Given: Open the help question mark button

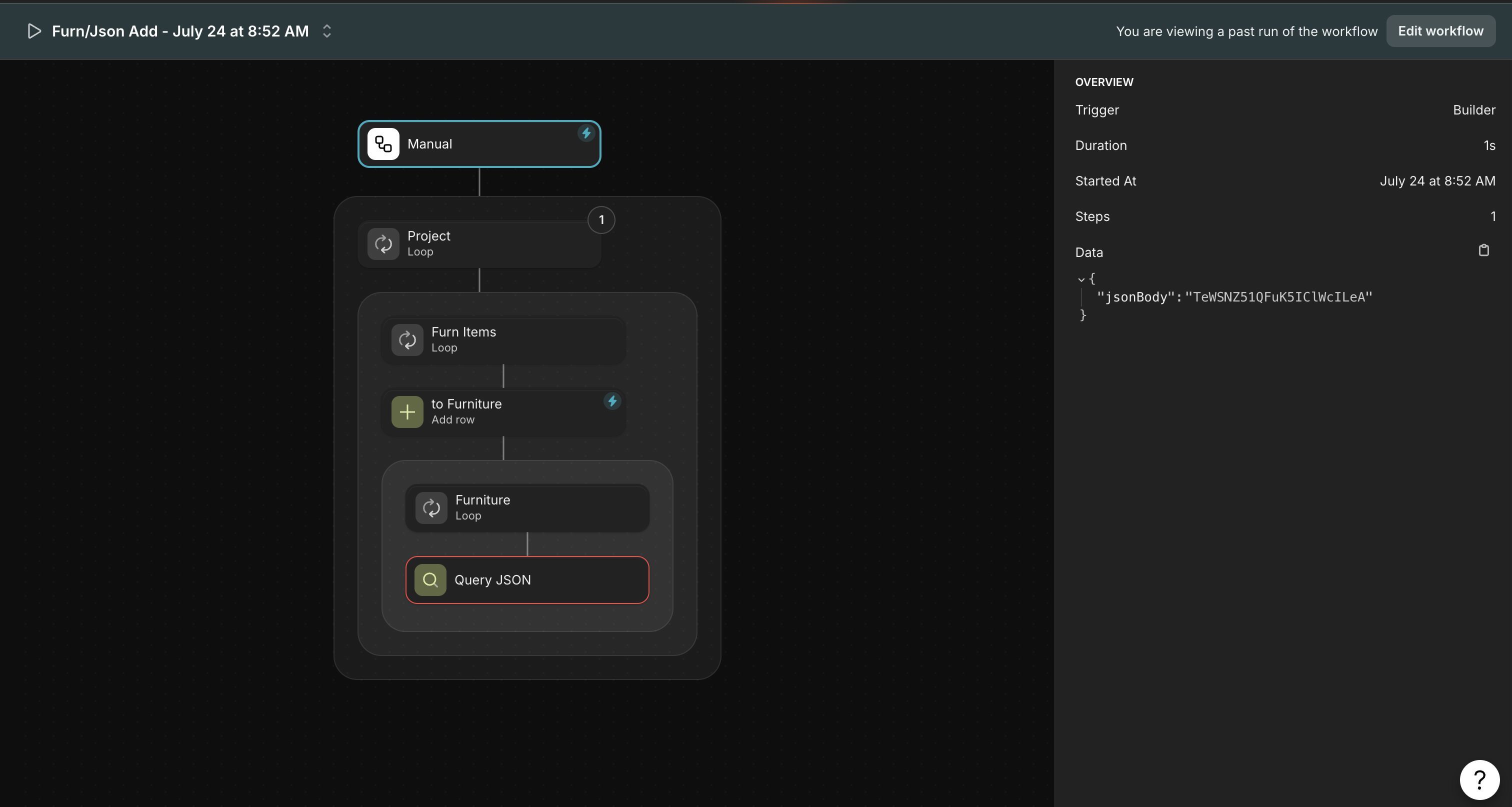Looking at the screenshot, I should (1479, 780).
